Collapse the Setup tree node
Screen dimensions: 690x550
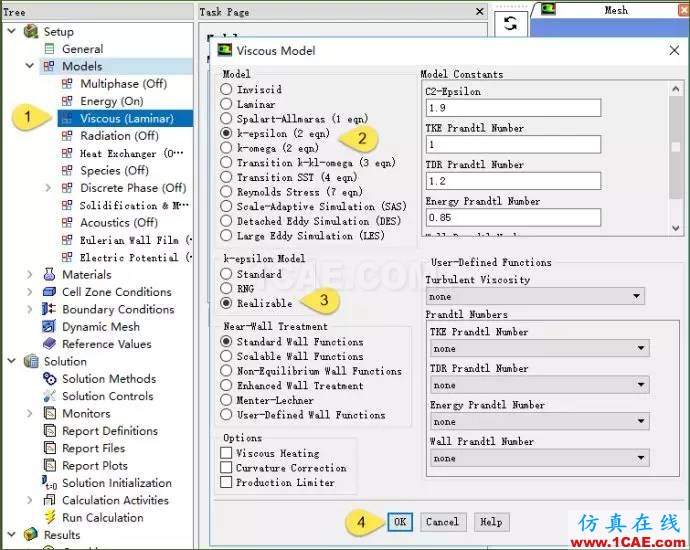coord(12,31)
